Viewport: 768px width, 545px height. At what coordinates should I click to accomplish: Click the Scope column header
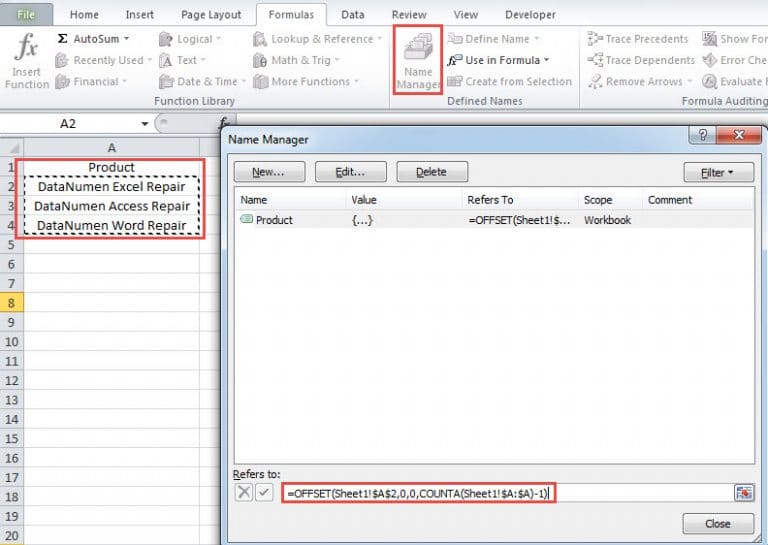(610, 200)
